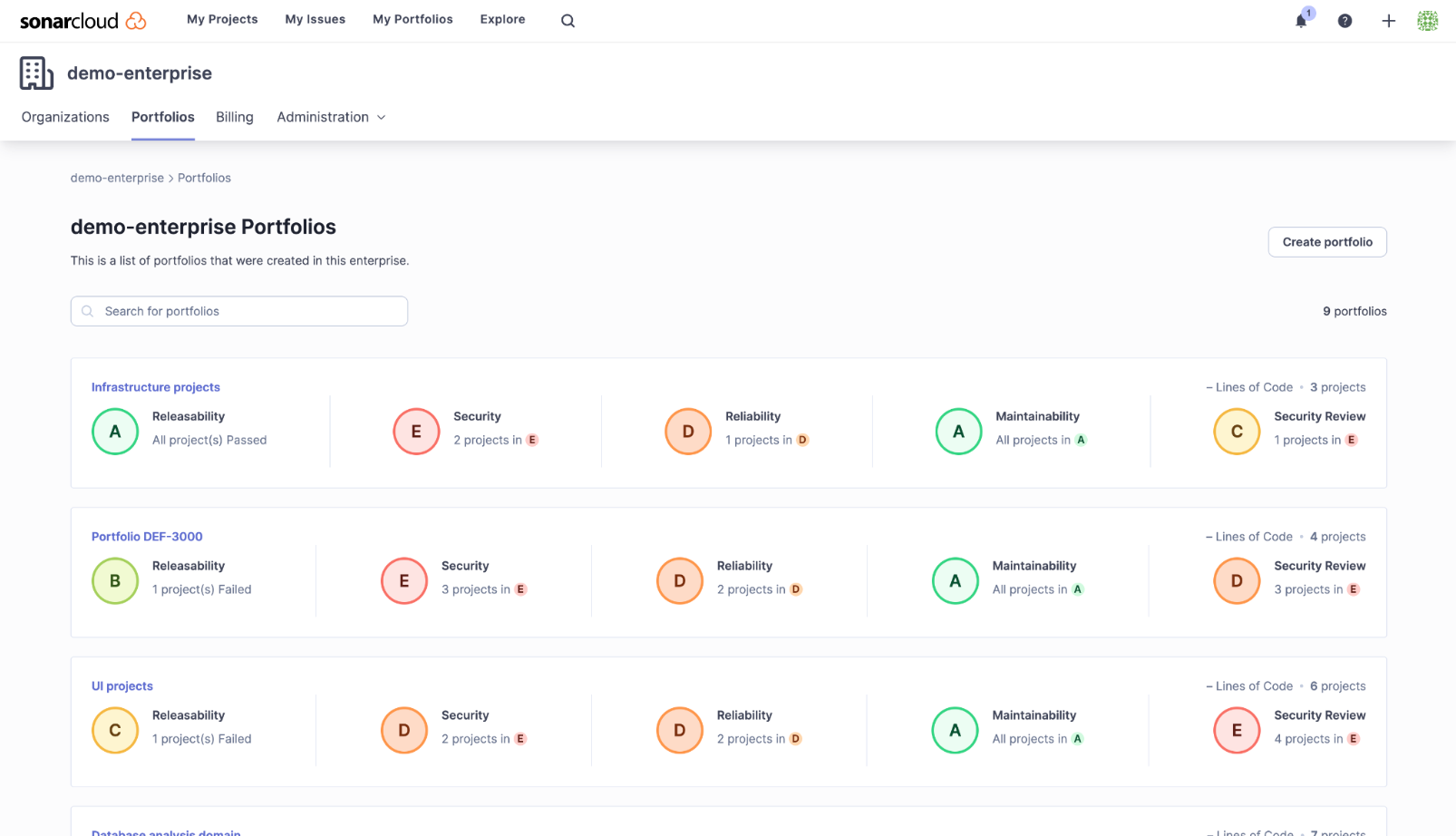Expand the Administration dropdown

[331, 117]
